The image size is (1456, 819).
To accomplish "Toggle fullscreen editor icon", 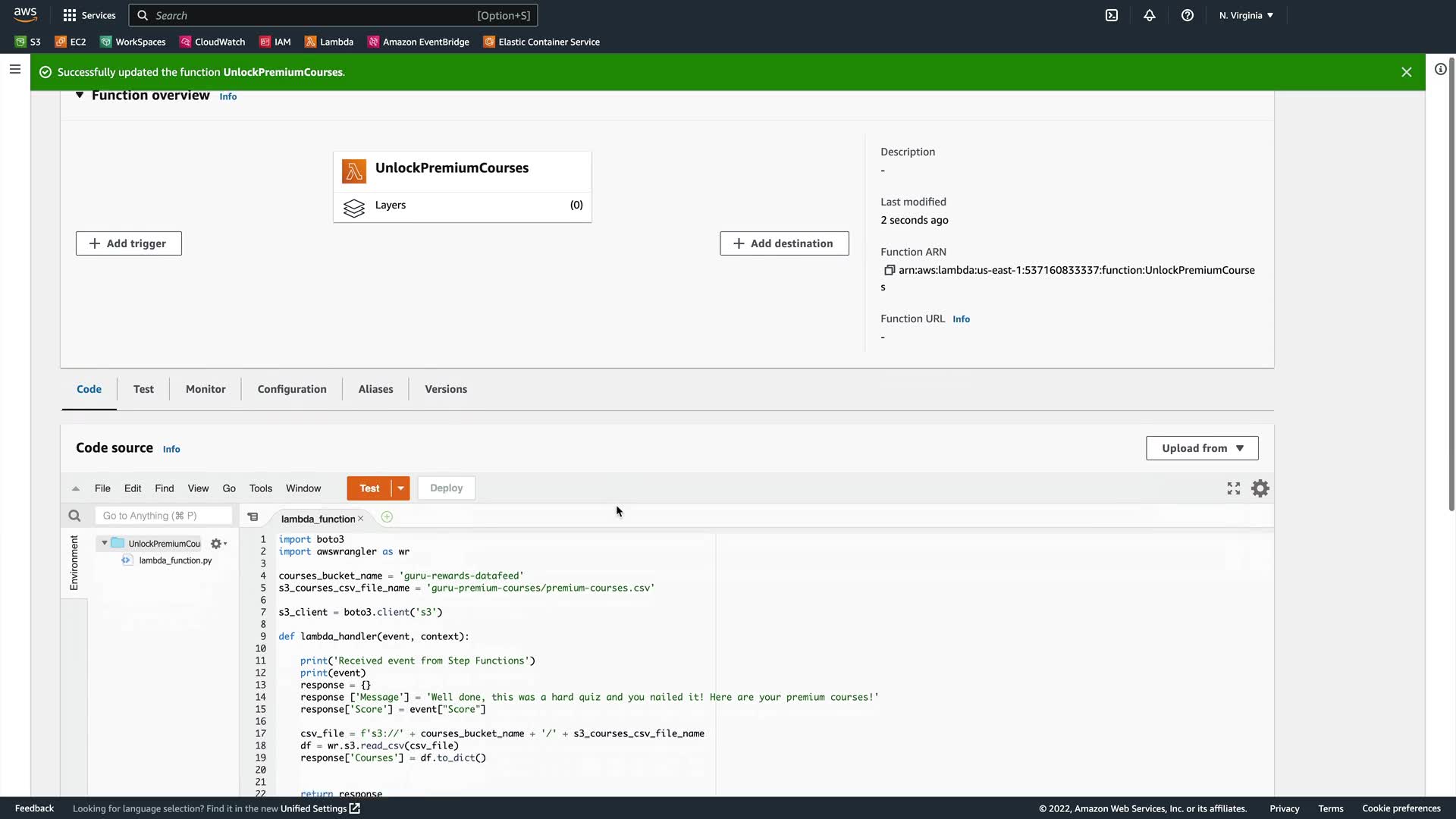I will 1234,488.
